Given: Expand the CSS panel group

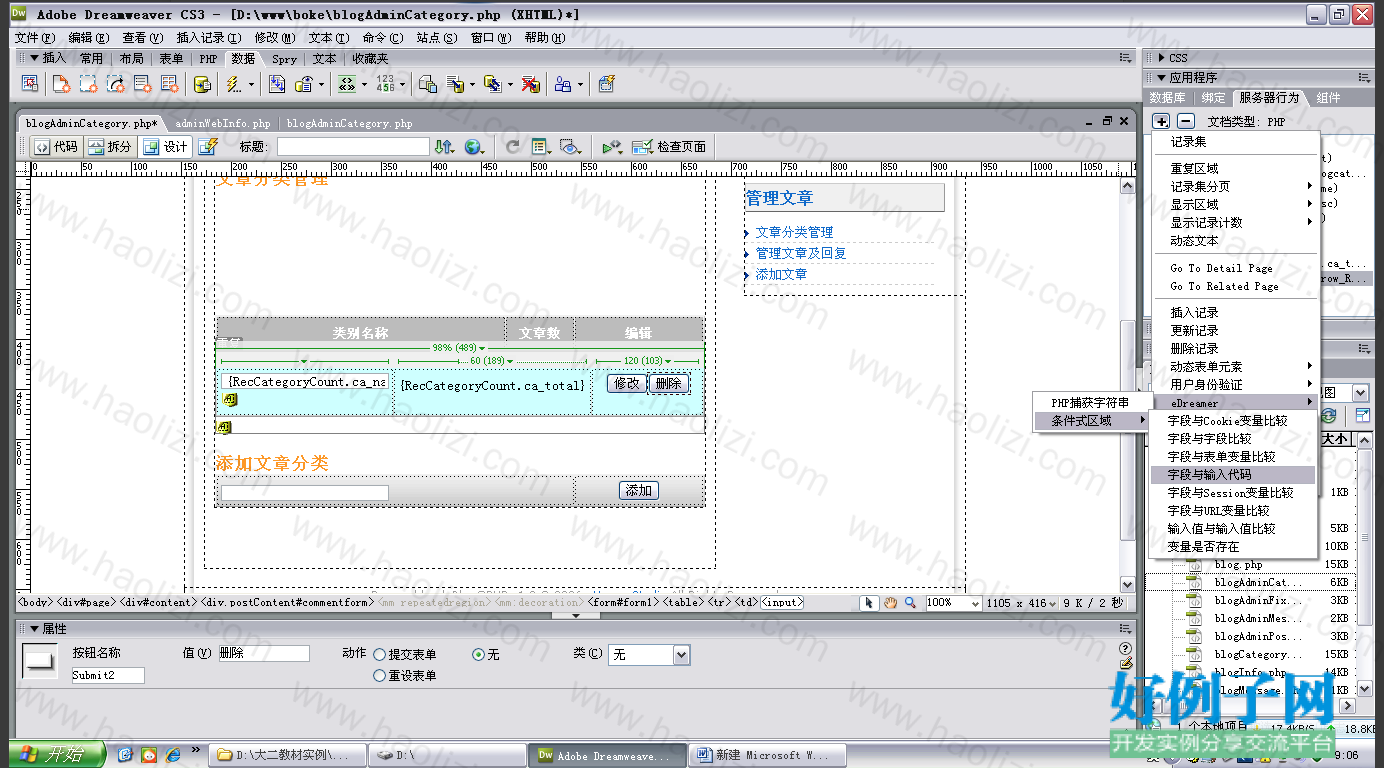Looking at the screenshot, I should [1162, 58].
